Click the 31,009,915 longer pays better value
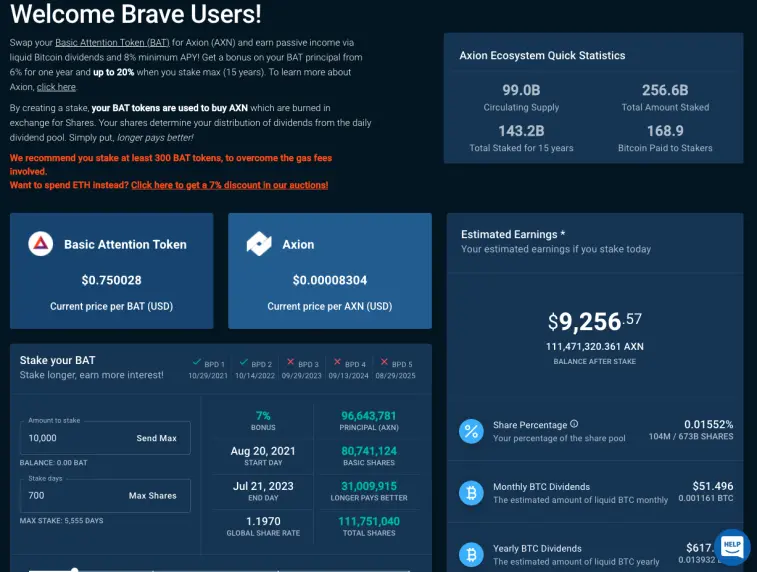This screenshot has height=572, width=757. 369,486
